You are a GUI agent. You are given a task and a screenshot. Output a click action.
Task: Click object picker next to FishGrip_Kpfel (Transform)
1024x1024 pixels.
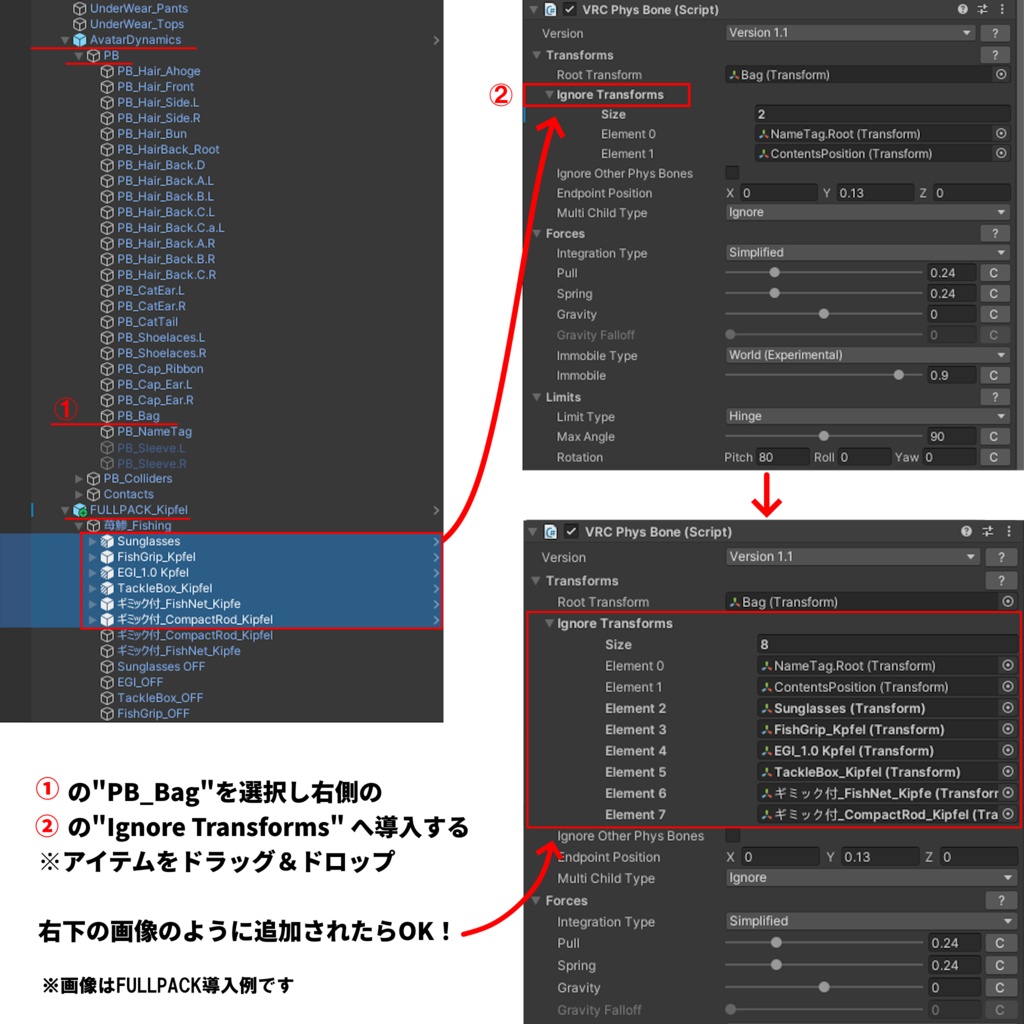pyautogui.click(x=1008, y=729)
